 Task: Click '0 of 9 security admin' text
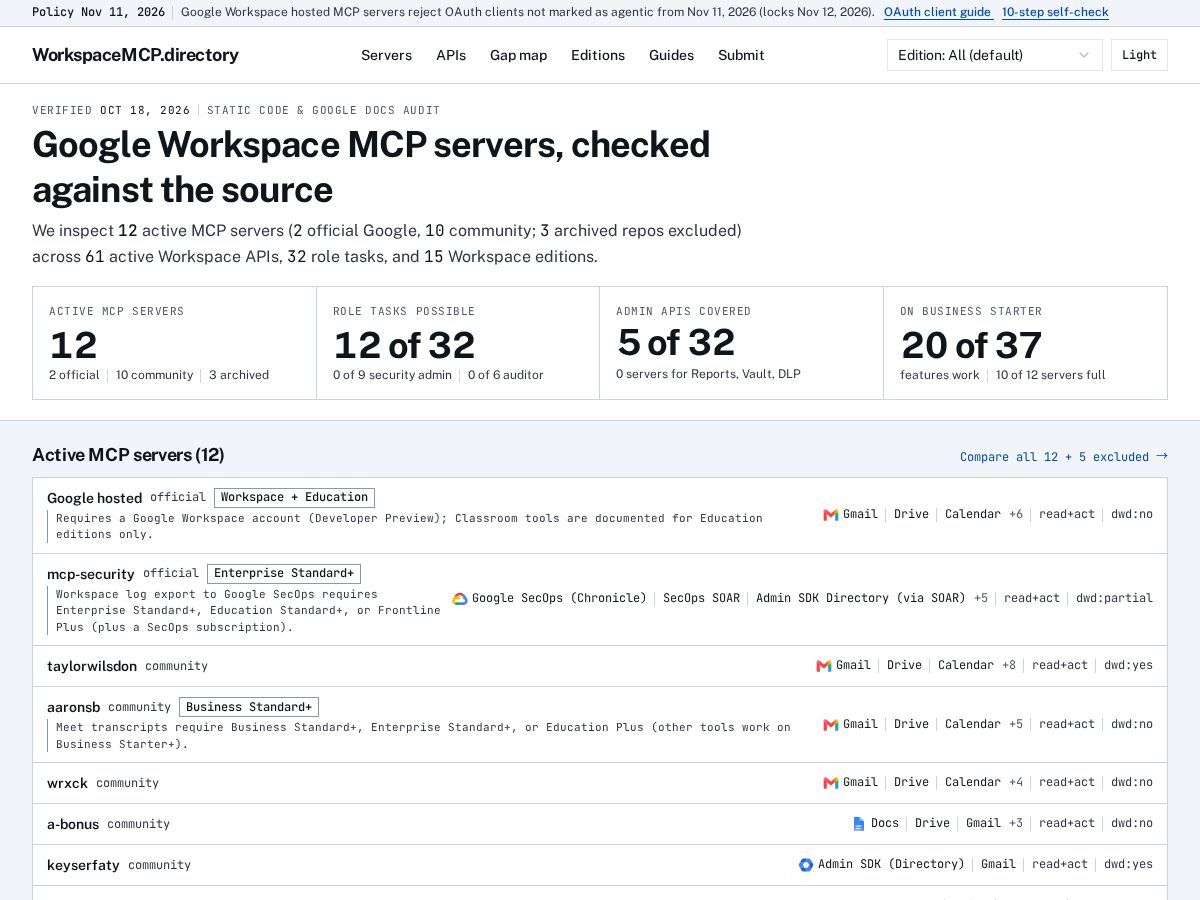(392, 375)
